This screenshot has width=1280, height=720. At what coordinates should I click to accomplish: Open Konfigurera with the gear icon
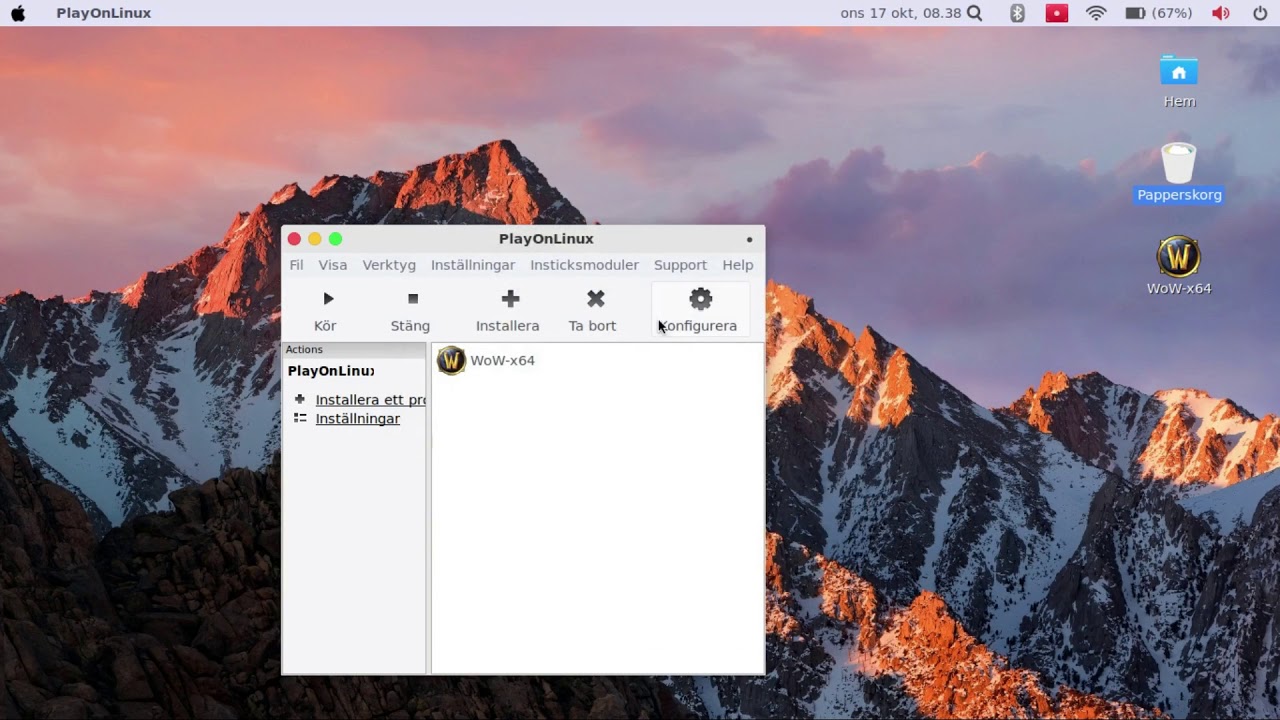[x=700, y=299]
